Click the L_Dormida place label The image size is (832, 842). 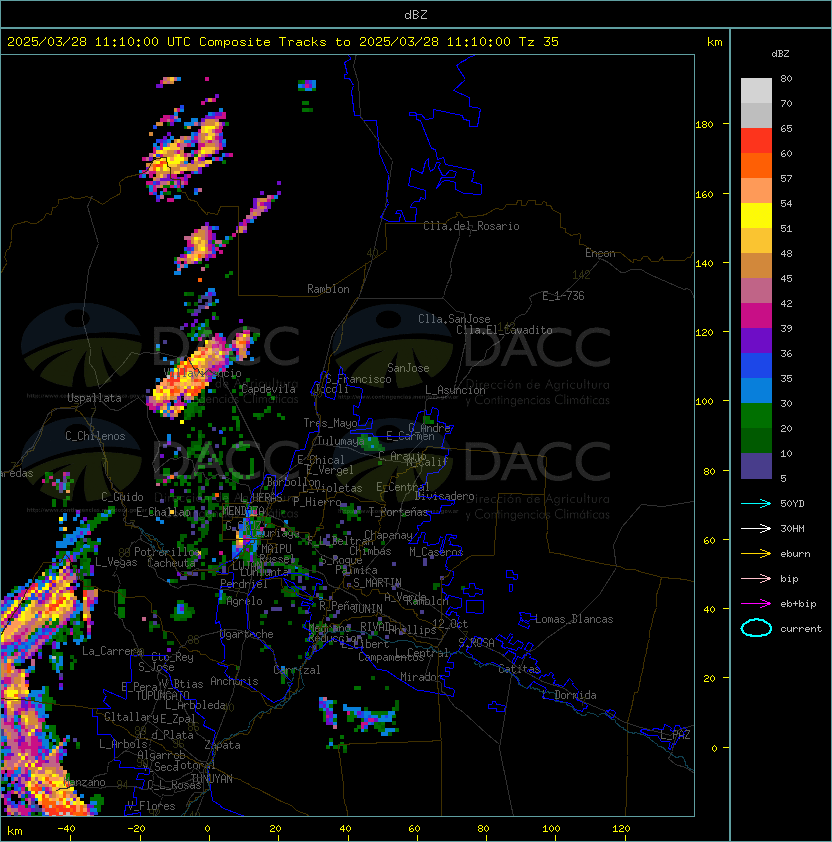tap(569, 695)
